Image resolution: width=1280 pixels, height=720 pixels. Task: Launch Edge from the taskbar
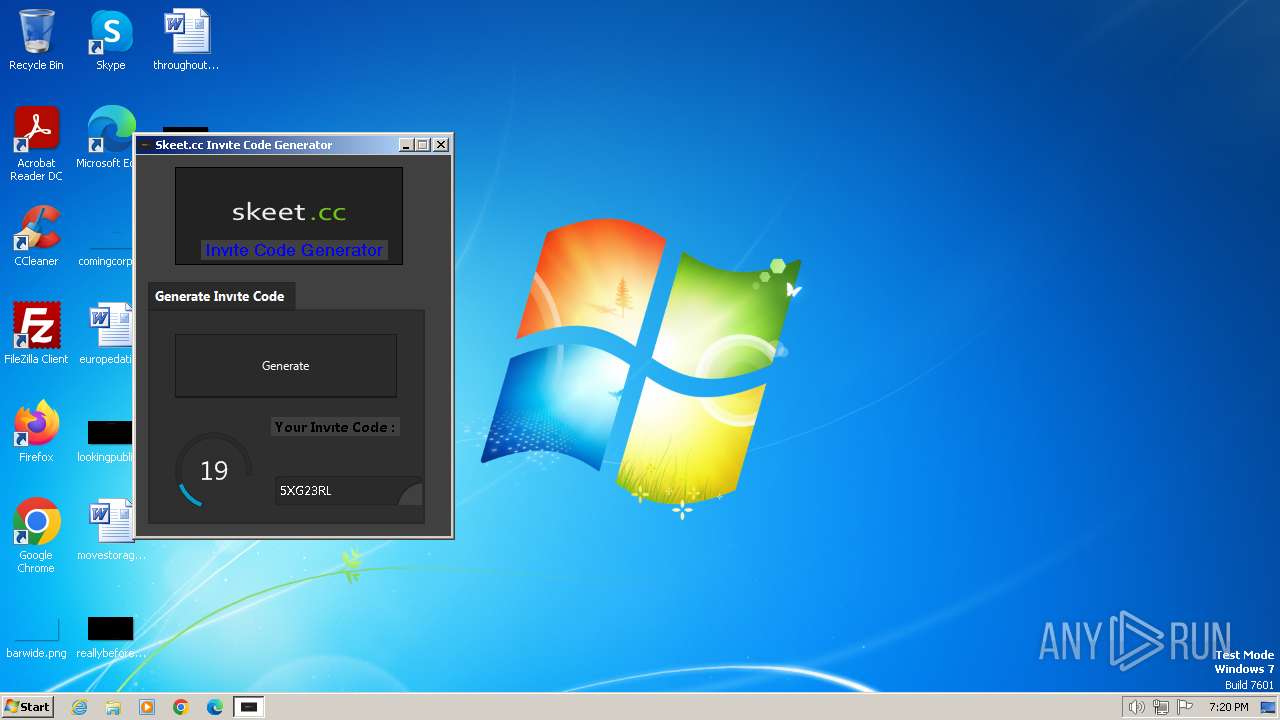[x=215, y=707]
